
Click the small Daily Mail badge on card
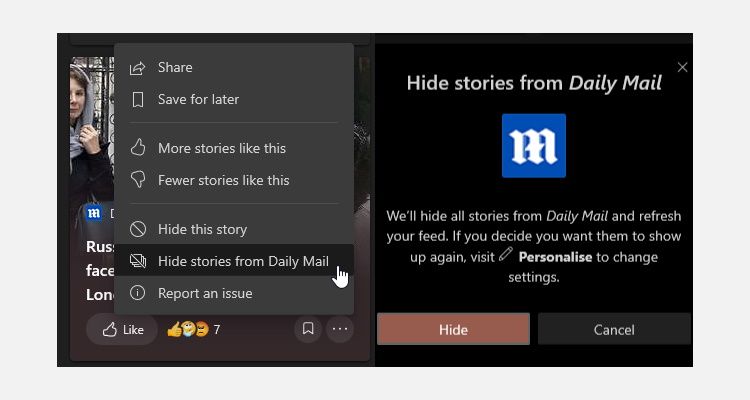click(94, 213)
